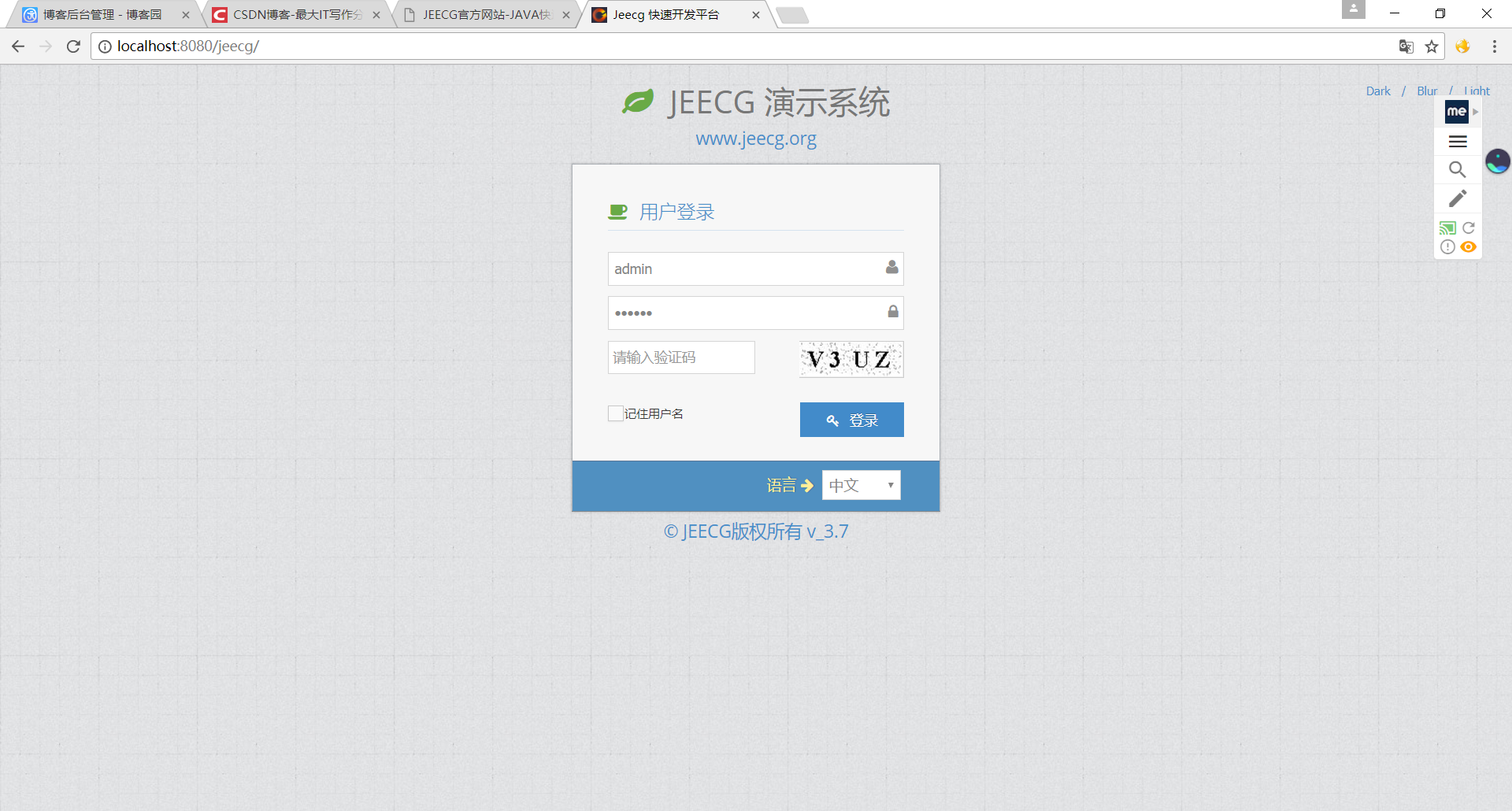Close the JEECG官方网站 tab

click(566, 15)
